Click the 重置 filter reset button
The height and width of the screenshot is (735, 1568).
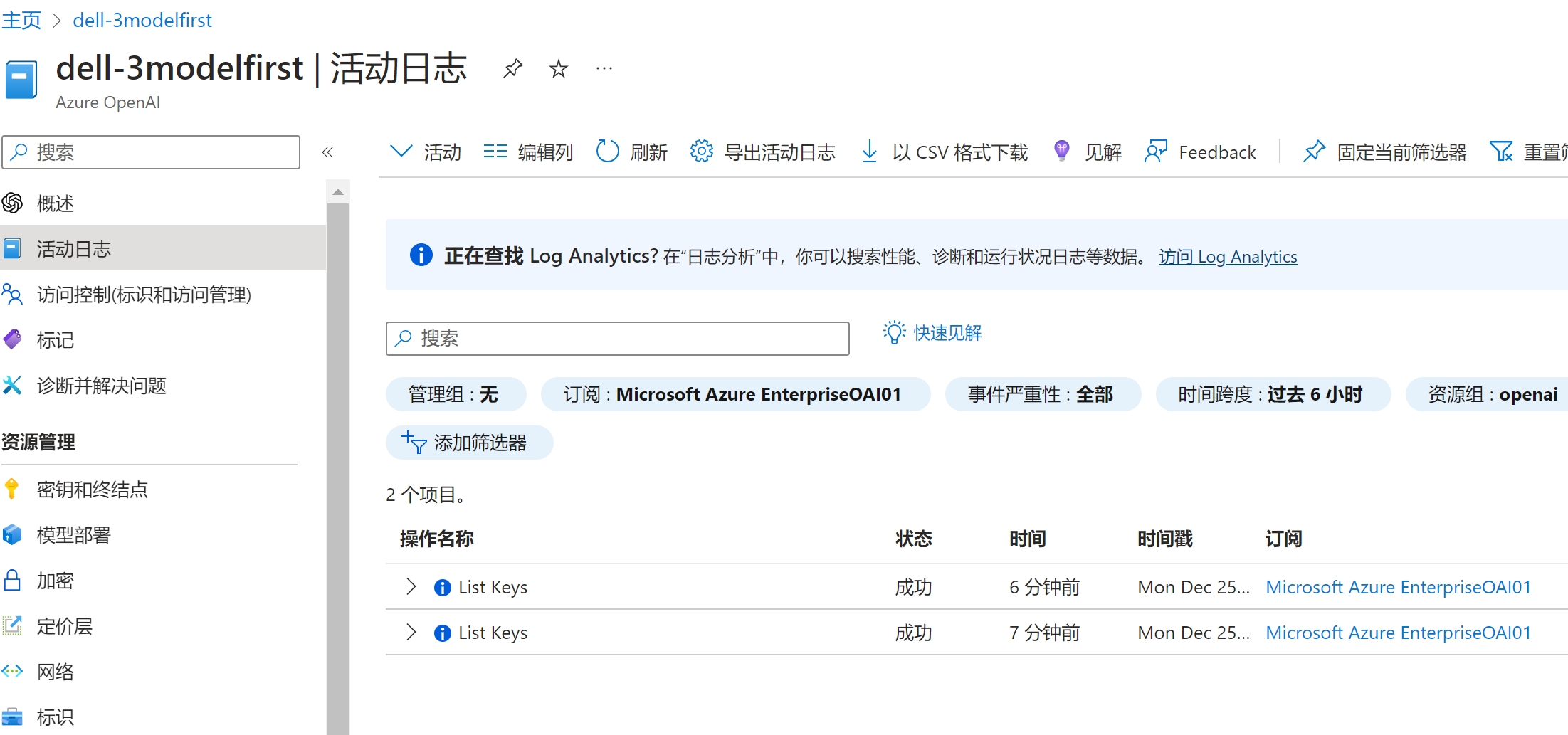coord(1529,152)
